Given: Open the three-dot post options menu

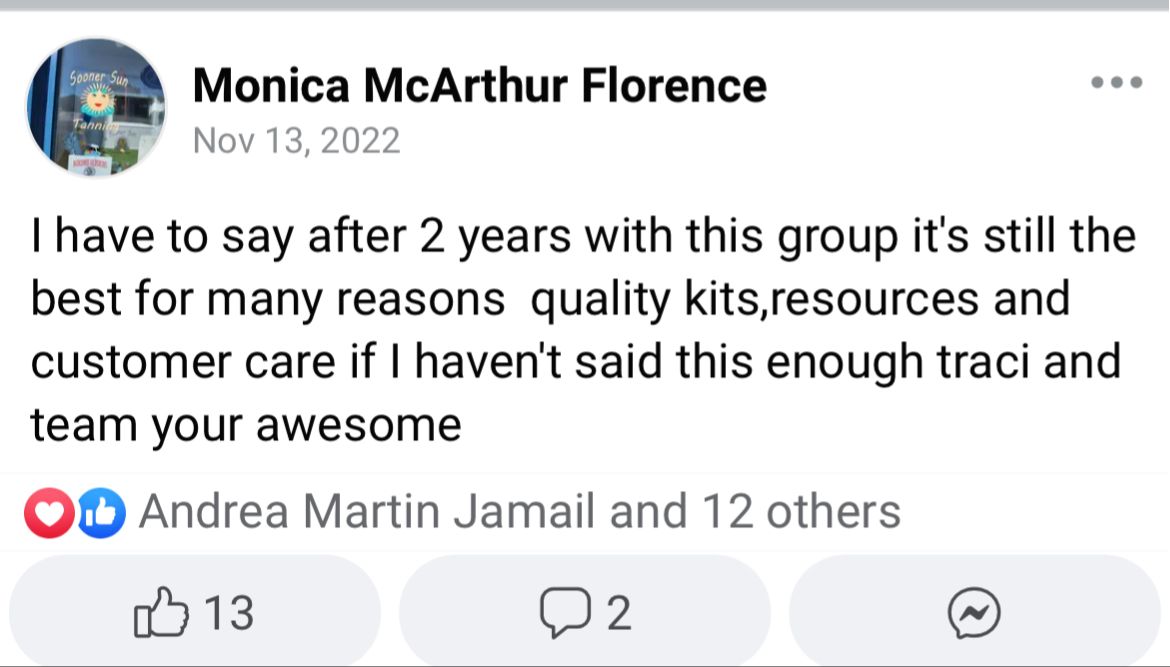Looking at the screenshot, I should tap(1116, 82).
